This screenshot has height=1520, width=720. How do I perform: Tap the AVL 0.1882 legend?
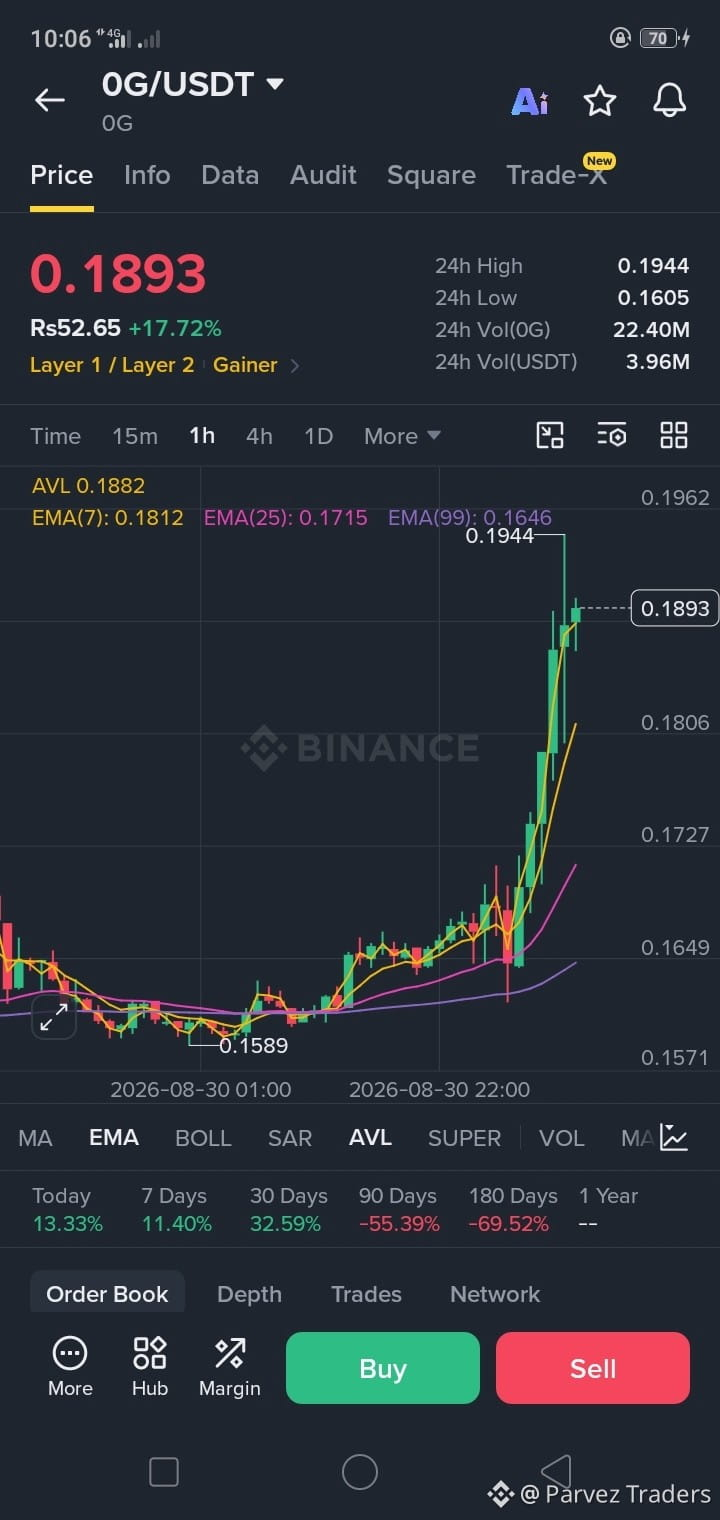(x=88, y=486)
